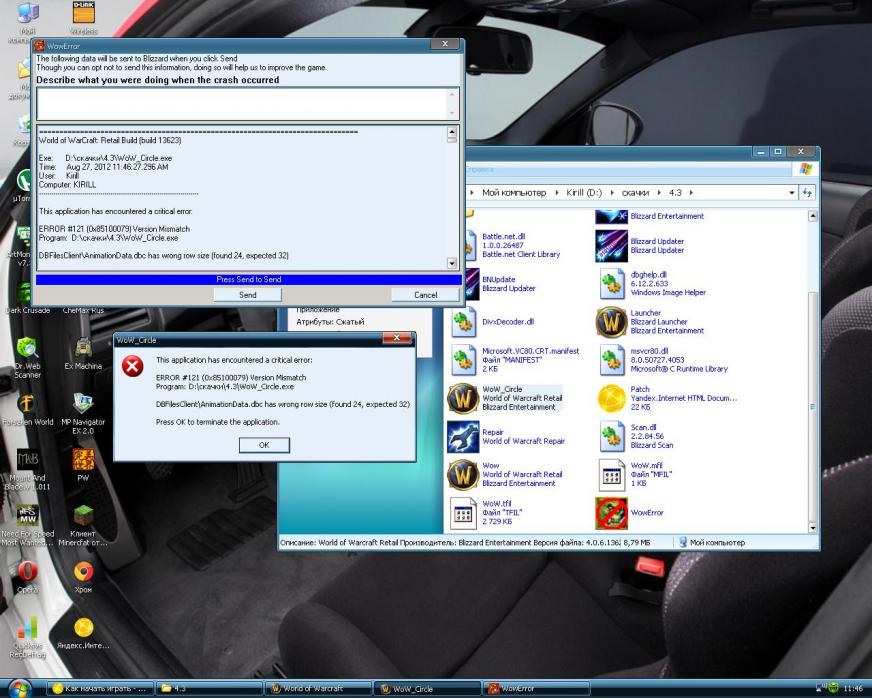Select the WowError file icon in Explorer
The width and height of the screenshot is (872, 698).
(x=611, y=513)
